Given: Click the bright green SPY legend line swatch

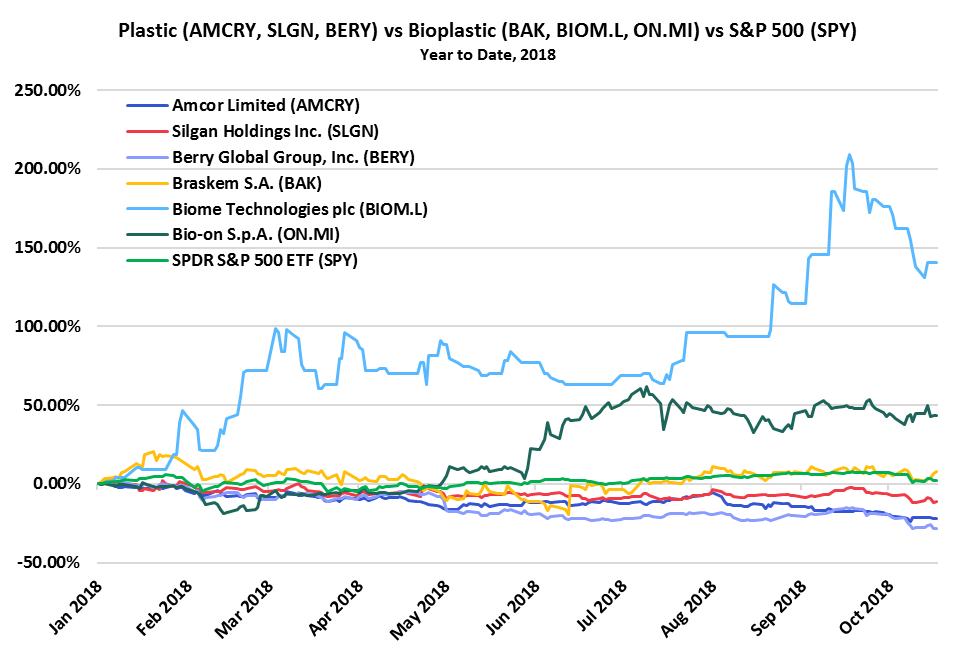Looking at the screenshot, I should pos(147,261).
